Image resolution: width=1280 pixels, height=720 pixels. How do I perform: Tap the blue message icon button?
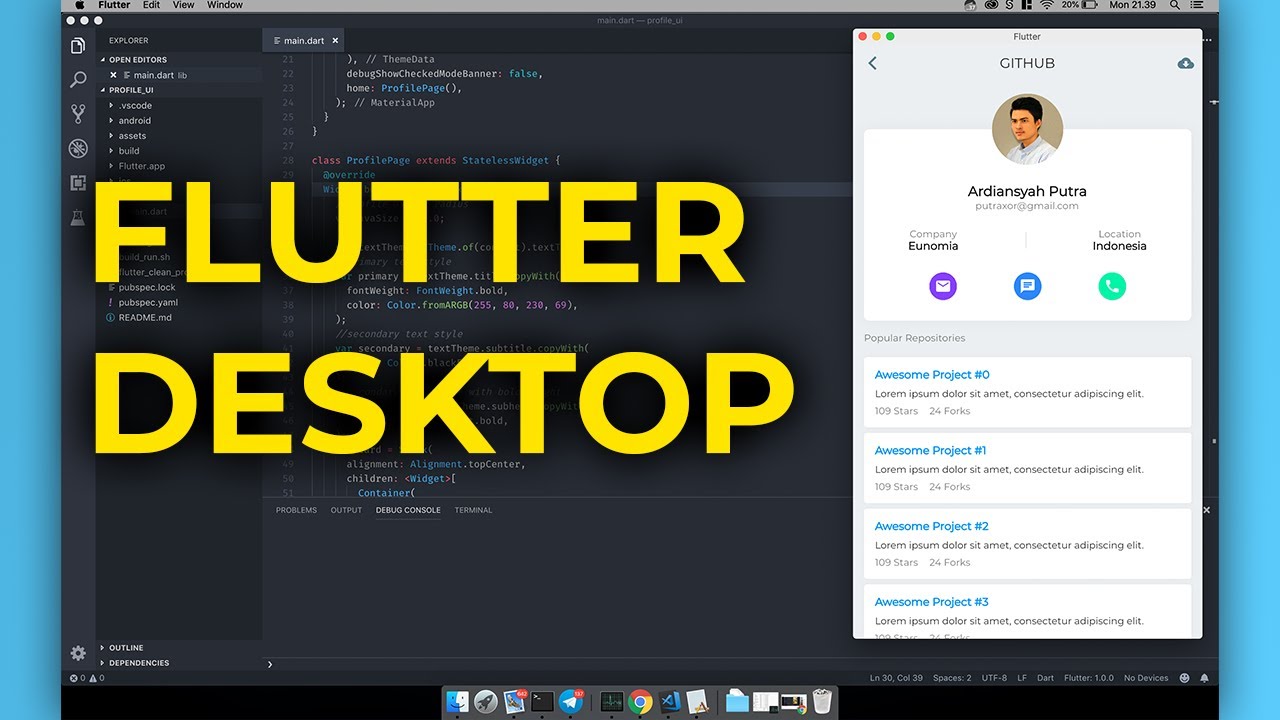(x=1027, y=286)
